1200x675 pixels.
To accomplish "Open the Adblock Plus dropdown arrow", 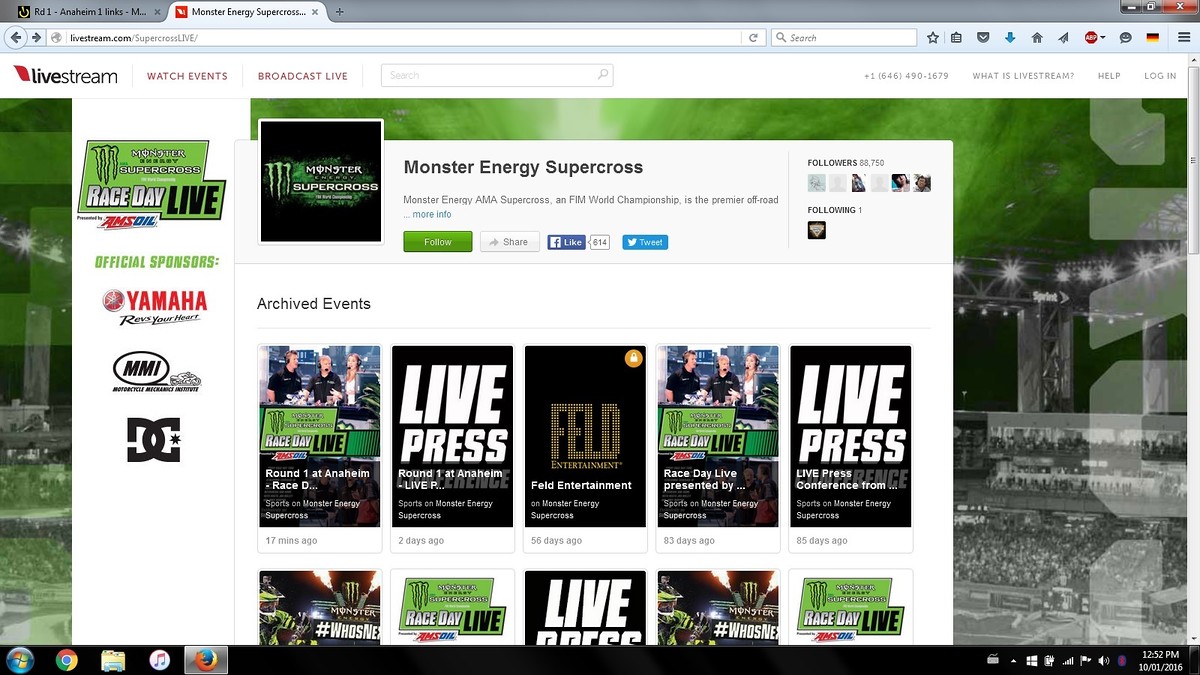I will click(x=1103, y=38).
